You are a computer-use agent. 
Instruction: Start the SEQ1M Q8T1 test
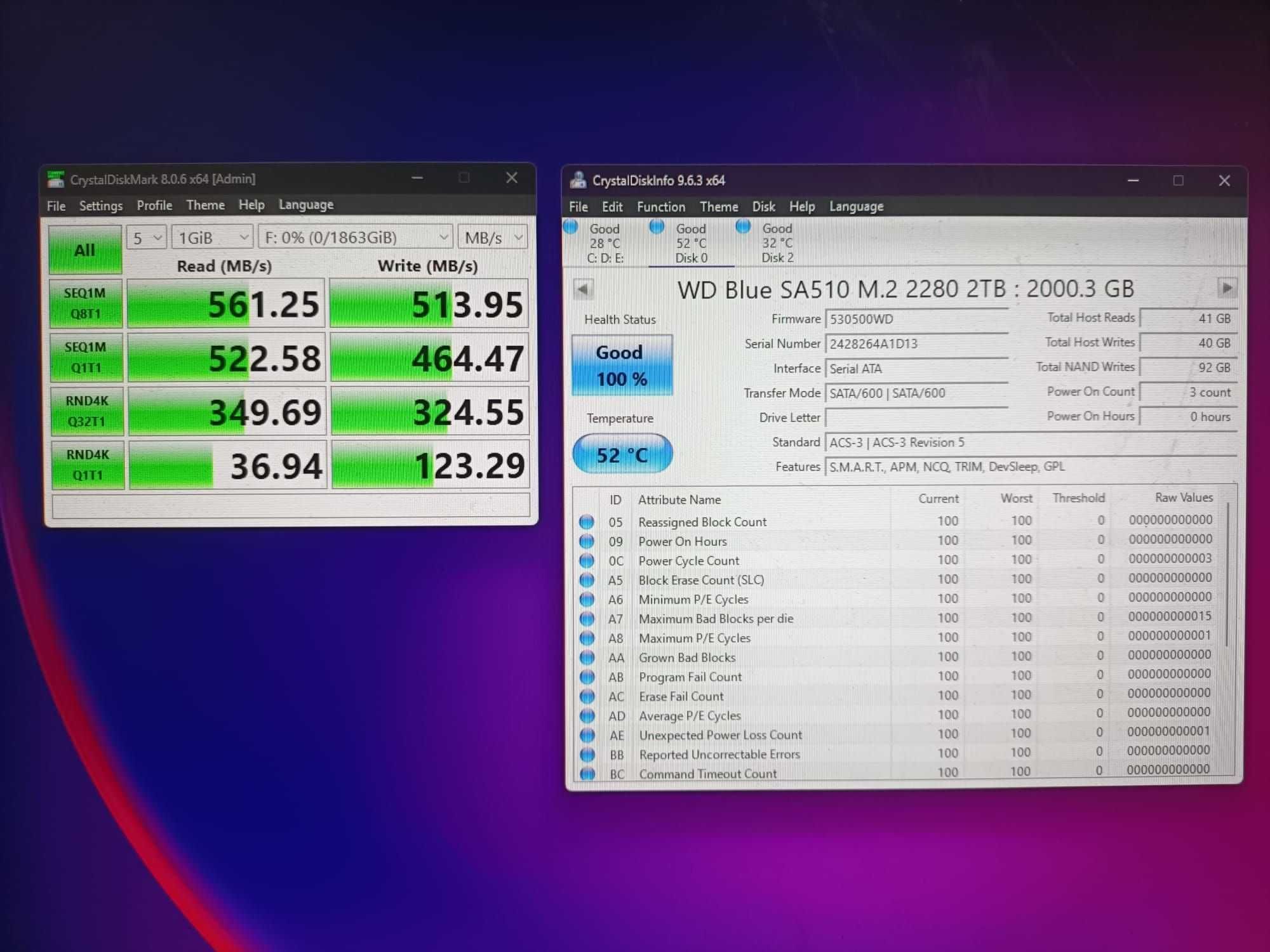click(86, 303)
